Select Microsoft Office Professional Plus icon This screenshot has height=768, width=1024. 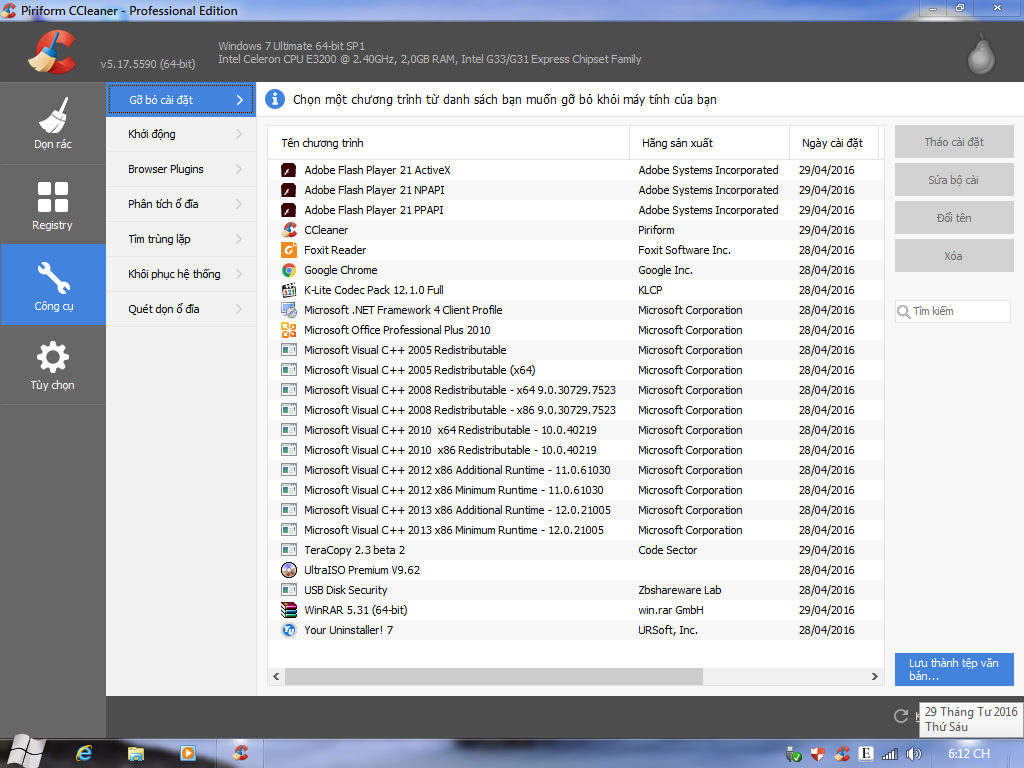point(289,330)
